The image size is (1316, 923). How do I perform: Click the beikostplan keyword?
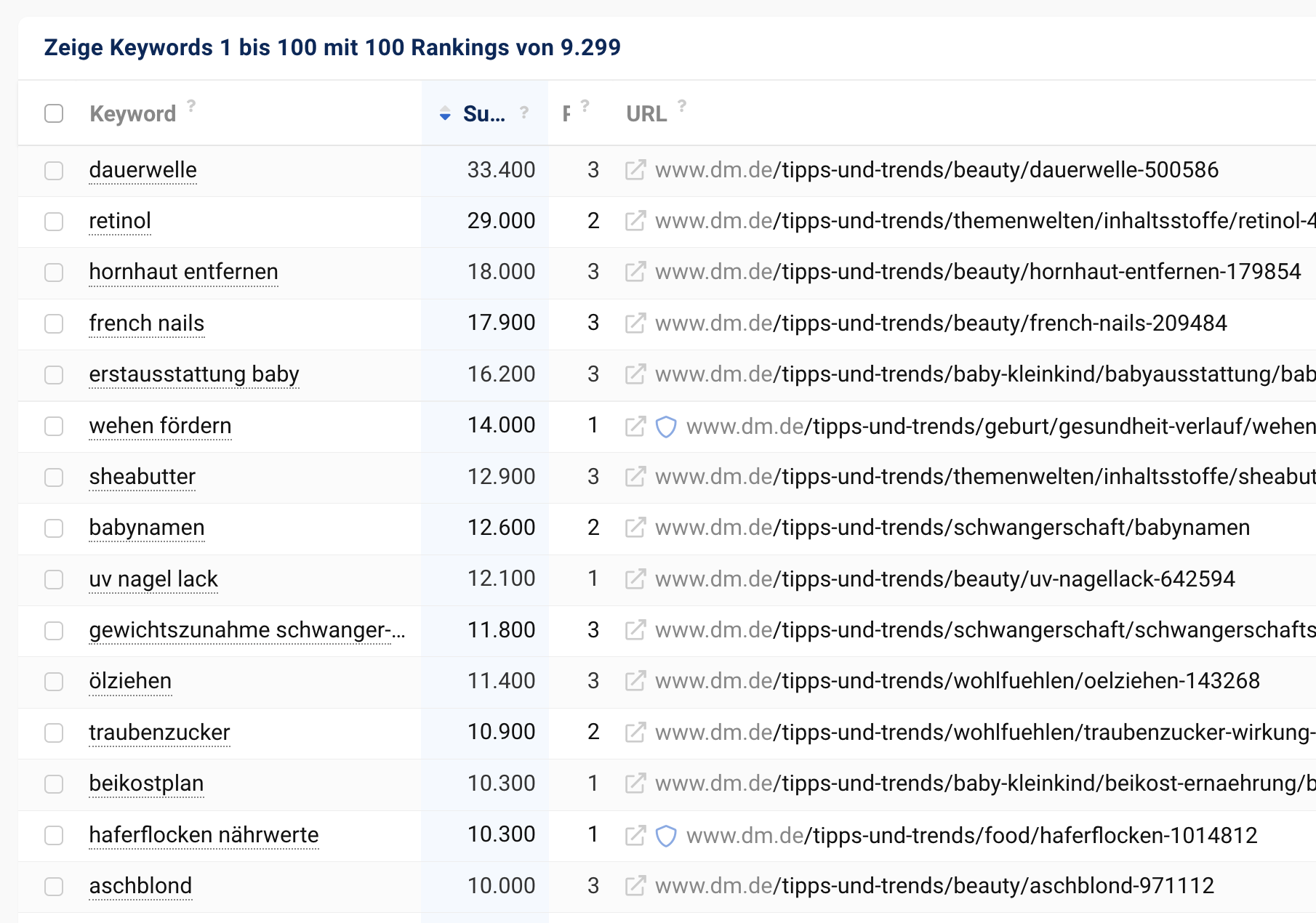[146, 783]
